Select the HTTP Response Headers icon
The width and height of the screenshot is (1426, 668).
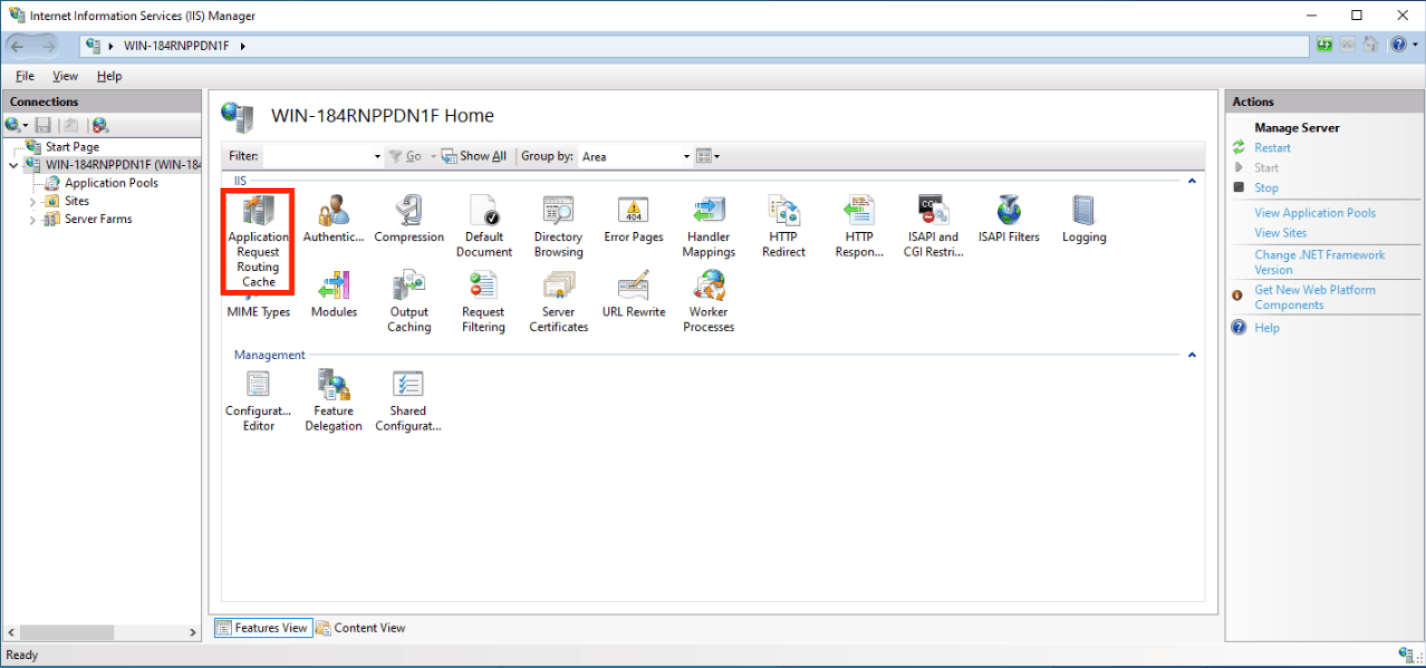tap(859, 227)
